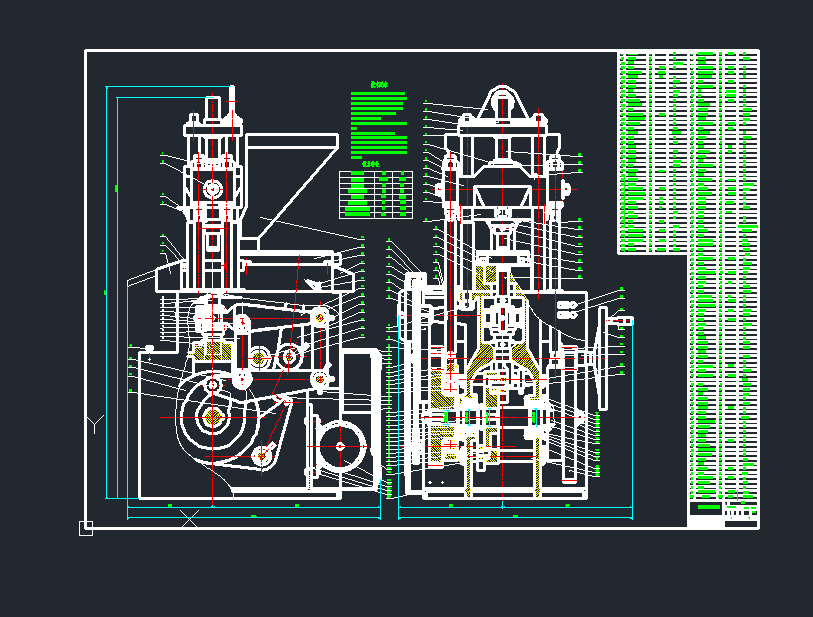Click the motor pulley circle at lower right of left view
This screenshot has height=617, width=813.
[x=340, y=445]
